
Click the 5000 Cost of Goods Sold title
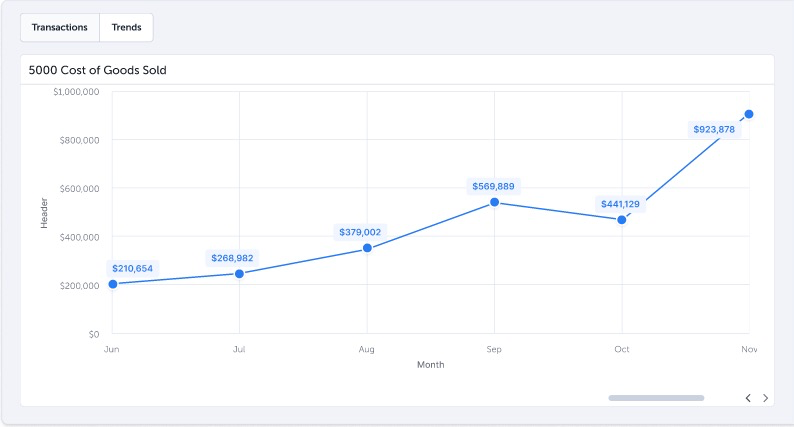(x=98, y=70)
